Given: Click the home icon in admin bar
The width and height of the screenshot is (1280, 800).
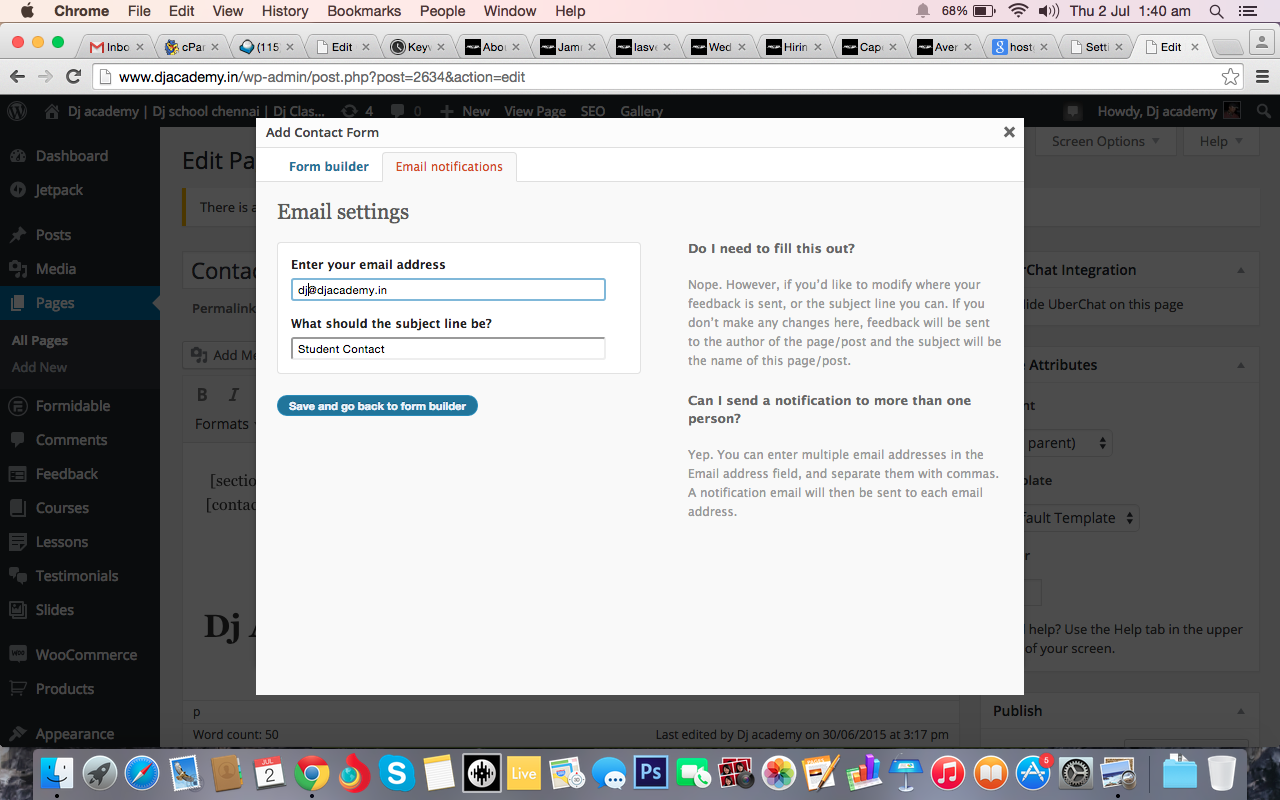Looking at the screenshot, I should pos(52,111).
